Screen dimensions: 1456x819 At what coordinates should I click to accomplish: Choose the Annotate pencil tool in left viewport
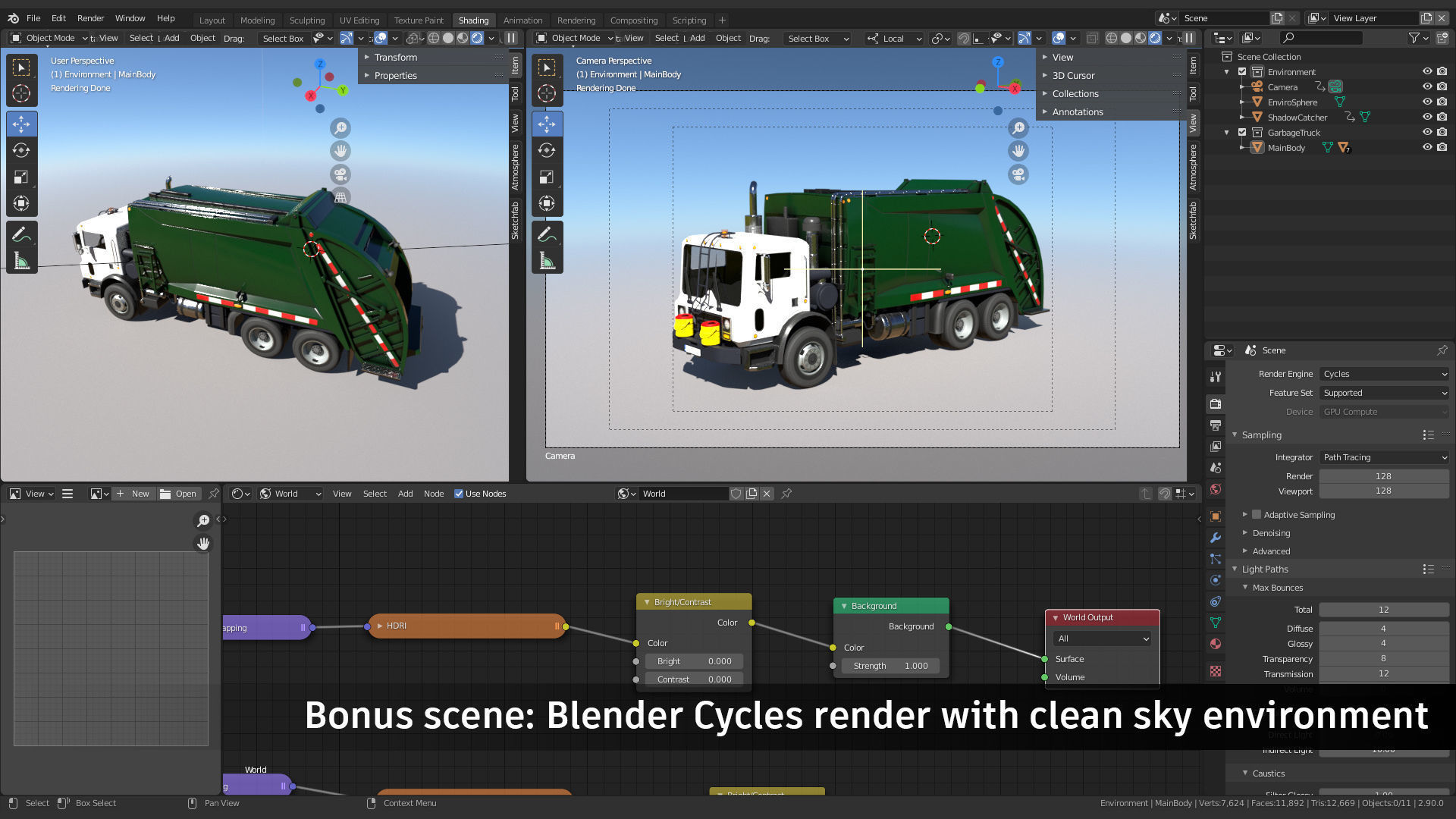21,234
